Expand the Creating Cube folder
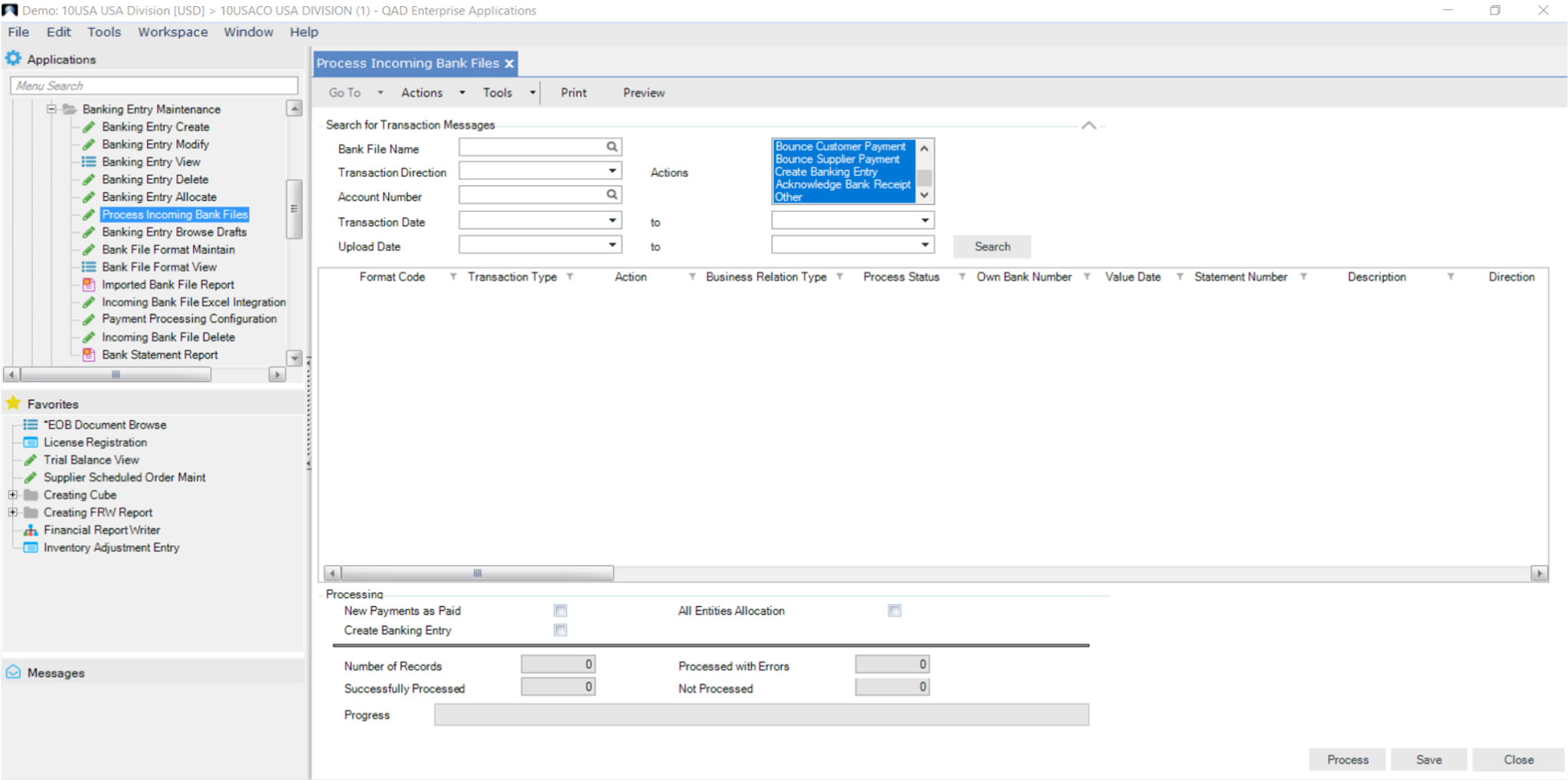Image resolution: width=1568 pixels, height=780 pixels. click(12, 494)
